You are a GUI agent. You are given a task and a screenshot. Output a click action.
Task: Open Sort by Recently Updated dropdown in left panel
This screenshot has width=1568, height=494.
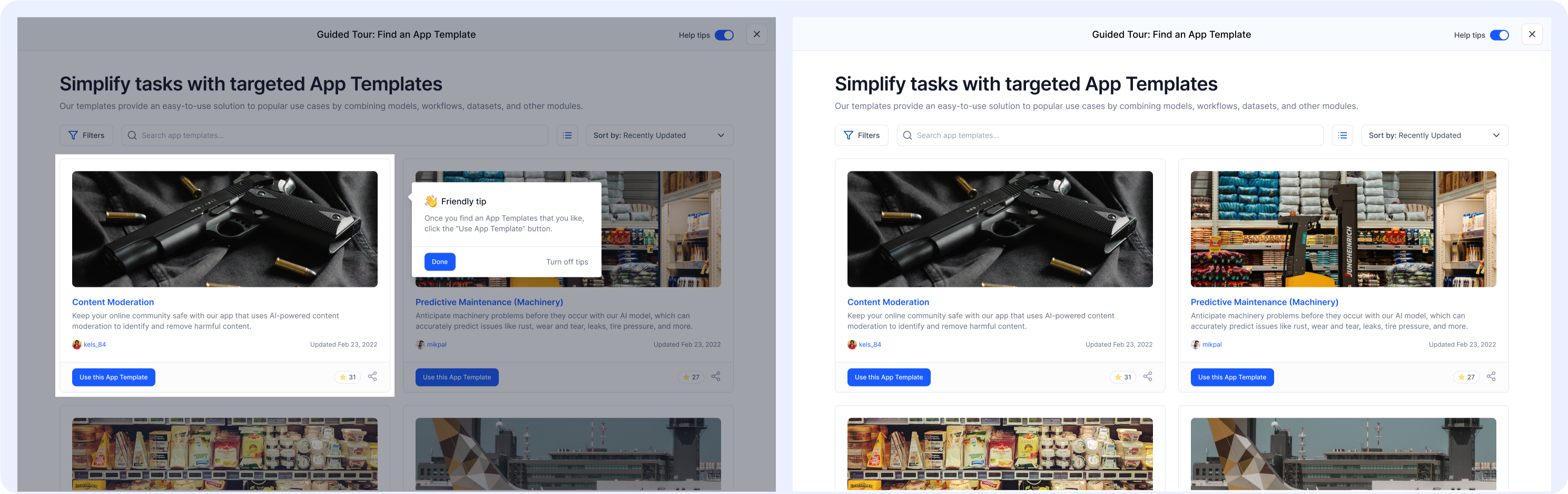click(660, 135)
